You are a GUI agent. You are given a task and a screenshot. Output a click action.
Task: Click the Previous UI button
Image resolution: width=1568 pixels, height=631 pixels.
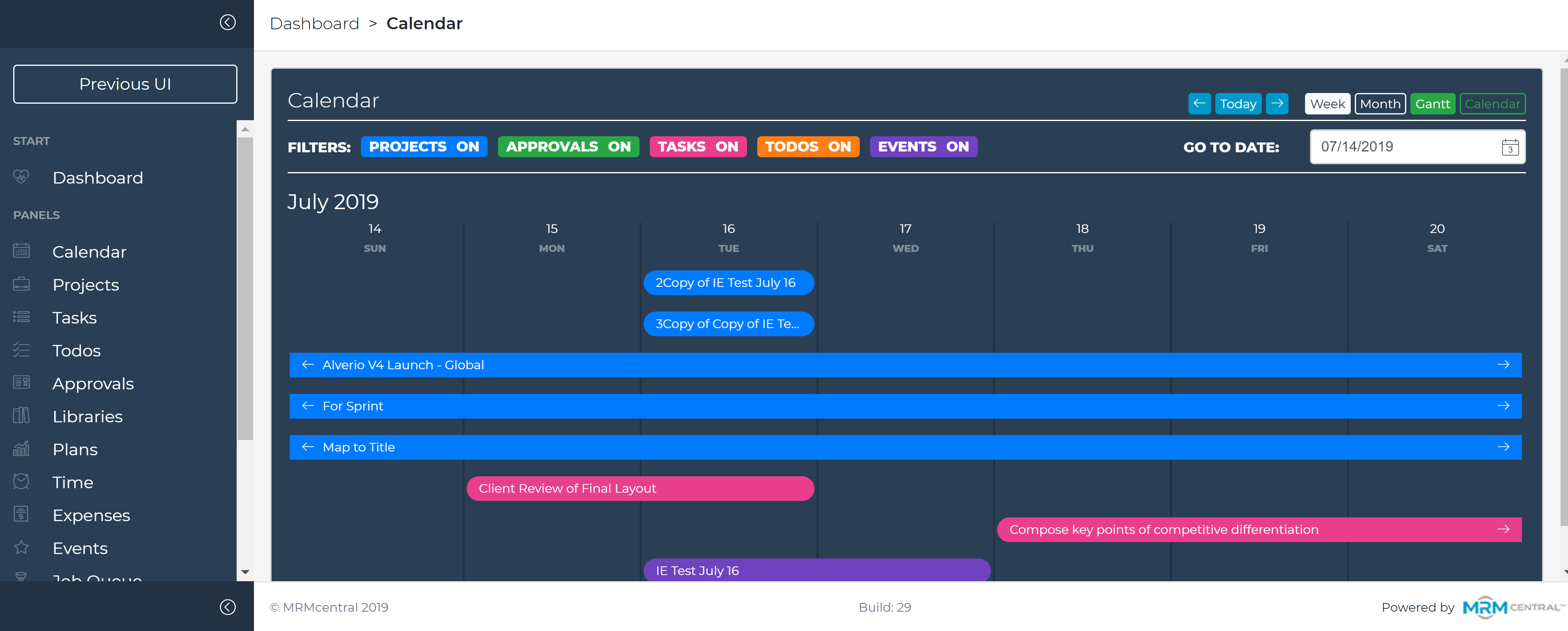click(x=125, y=84)
